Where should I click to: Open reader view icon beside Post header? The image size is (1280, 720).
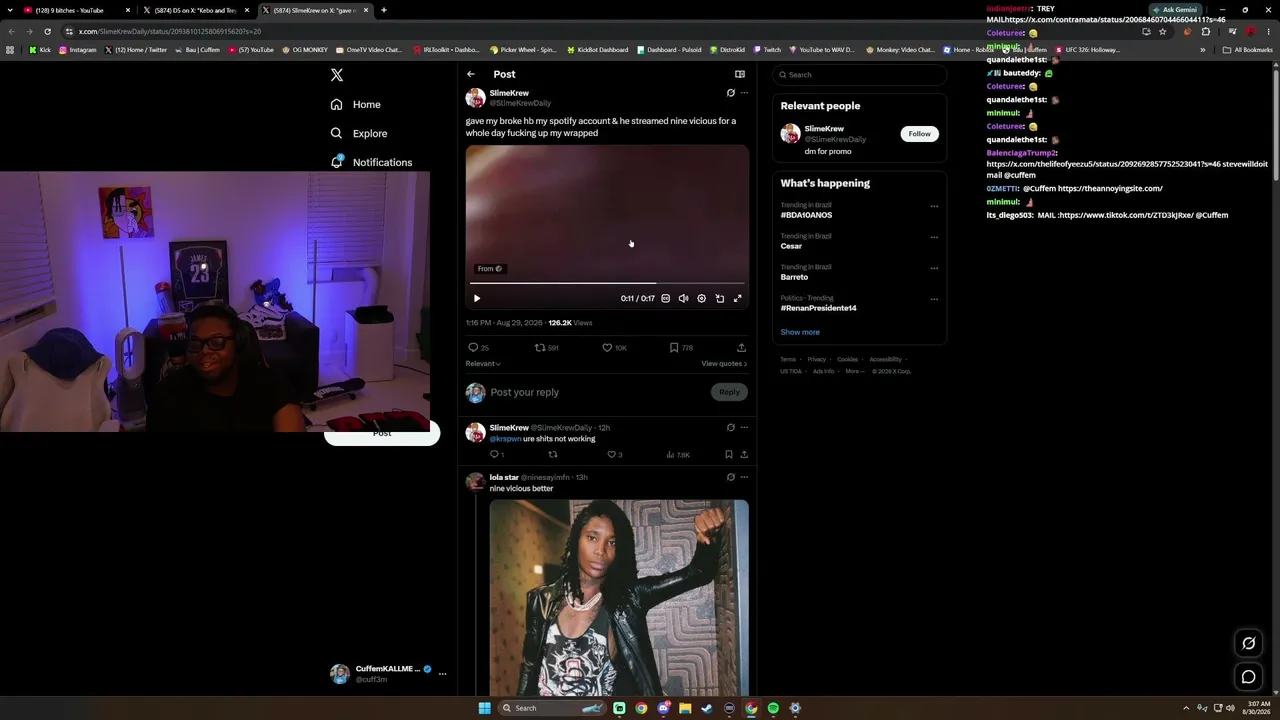click(x=740, y=74)
